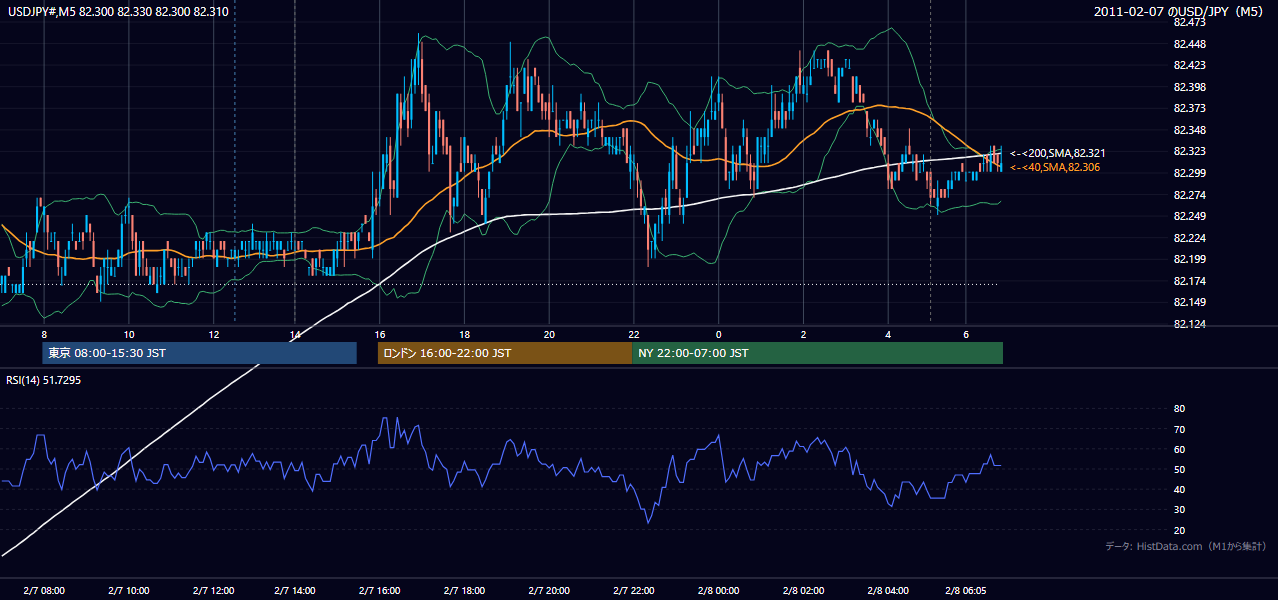This screenshot has height=600, width=1278.
Task: Click RSI scale level 40
Action: [x=1179, y=489]
